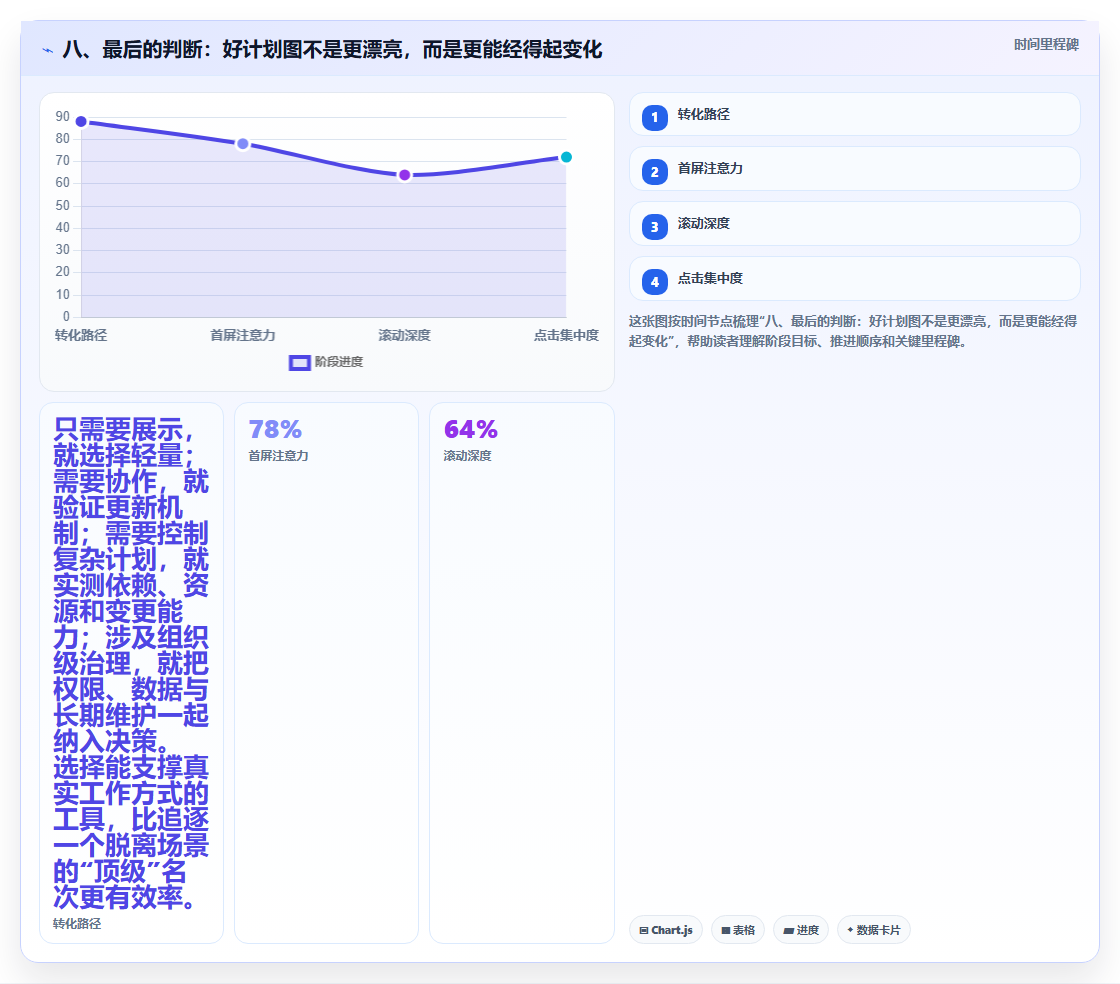
Task: Click the description paragraph starting 这张图按时间节点梳理
Action: coord(853,331)
